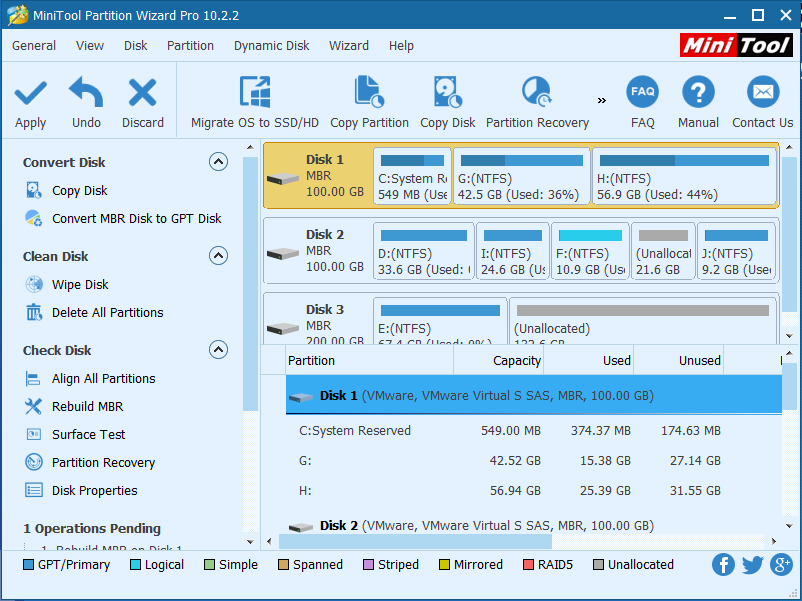802x601 pixels.
Task: Click the sidebar down scroll arrow
Action: click(250, 542)
